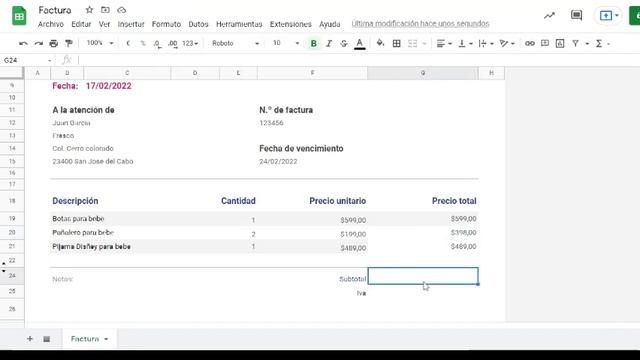Open the Ayuda menu
640x360 pixels.
tap(329, 24)
